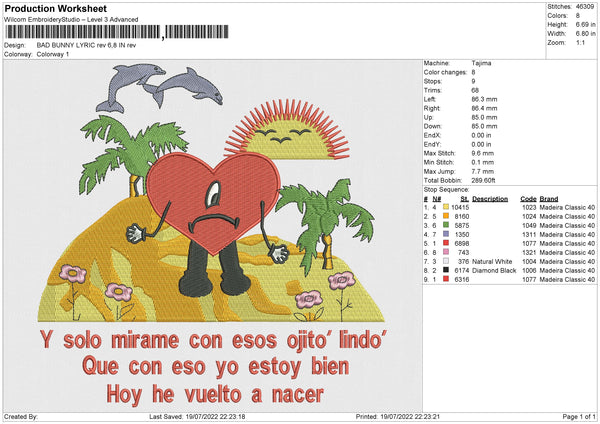Viewport: 600px width, 424px height.
Task: Click the Right value 86.4 mm
Action: click(484, 108)
